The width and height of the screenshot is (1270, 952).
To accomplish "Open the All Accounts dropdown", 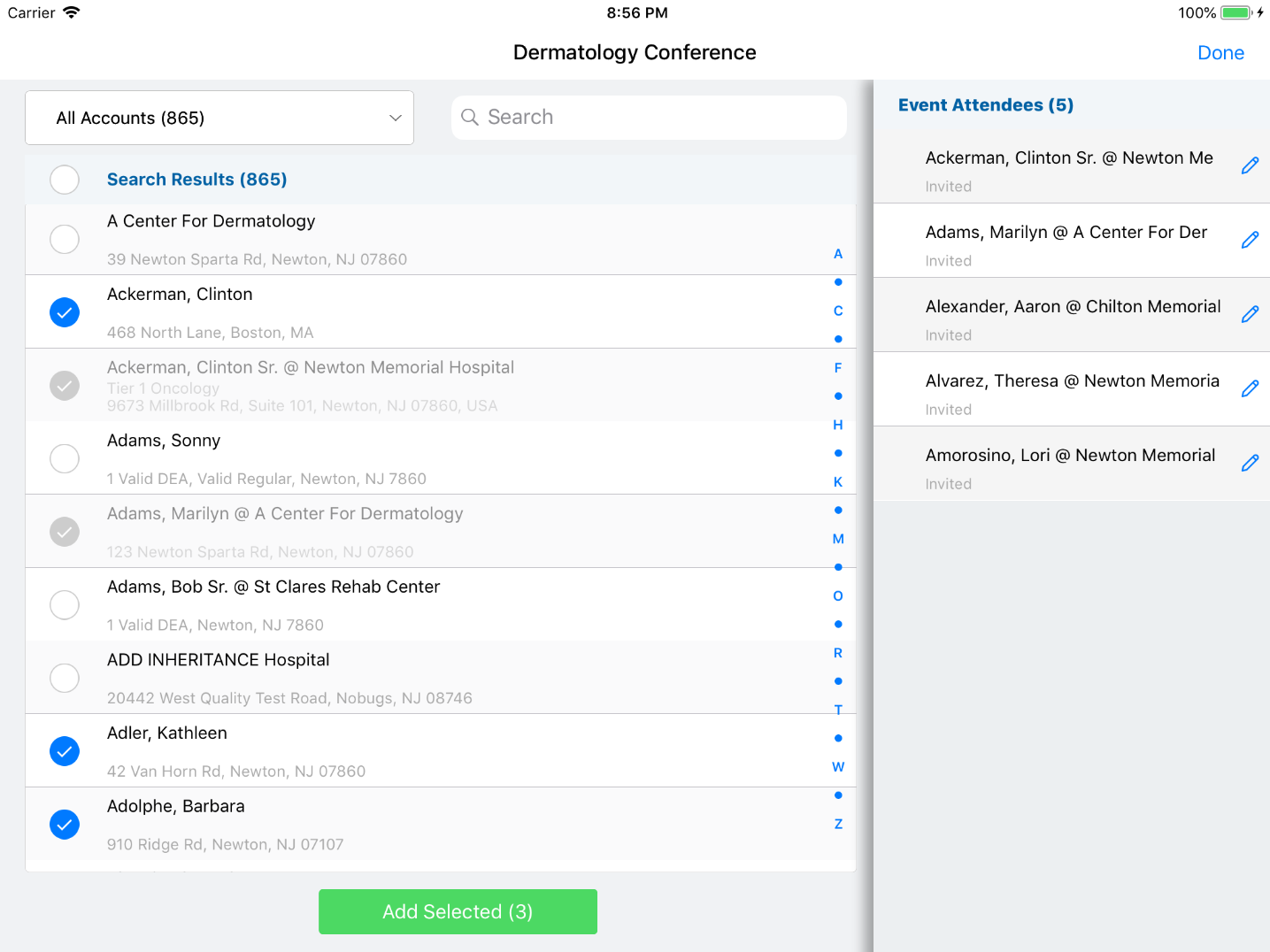I will [x=219, y=118].
